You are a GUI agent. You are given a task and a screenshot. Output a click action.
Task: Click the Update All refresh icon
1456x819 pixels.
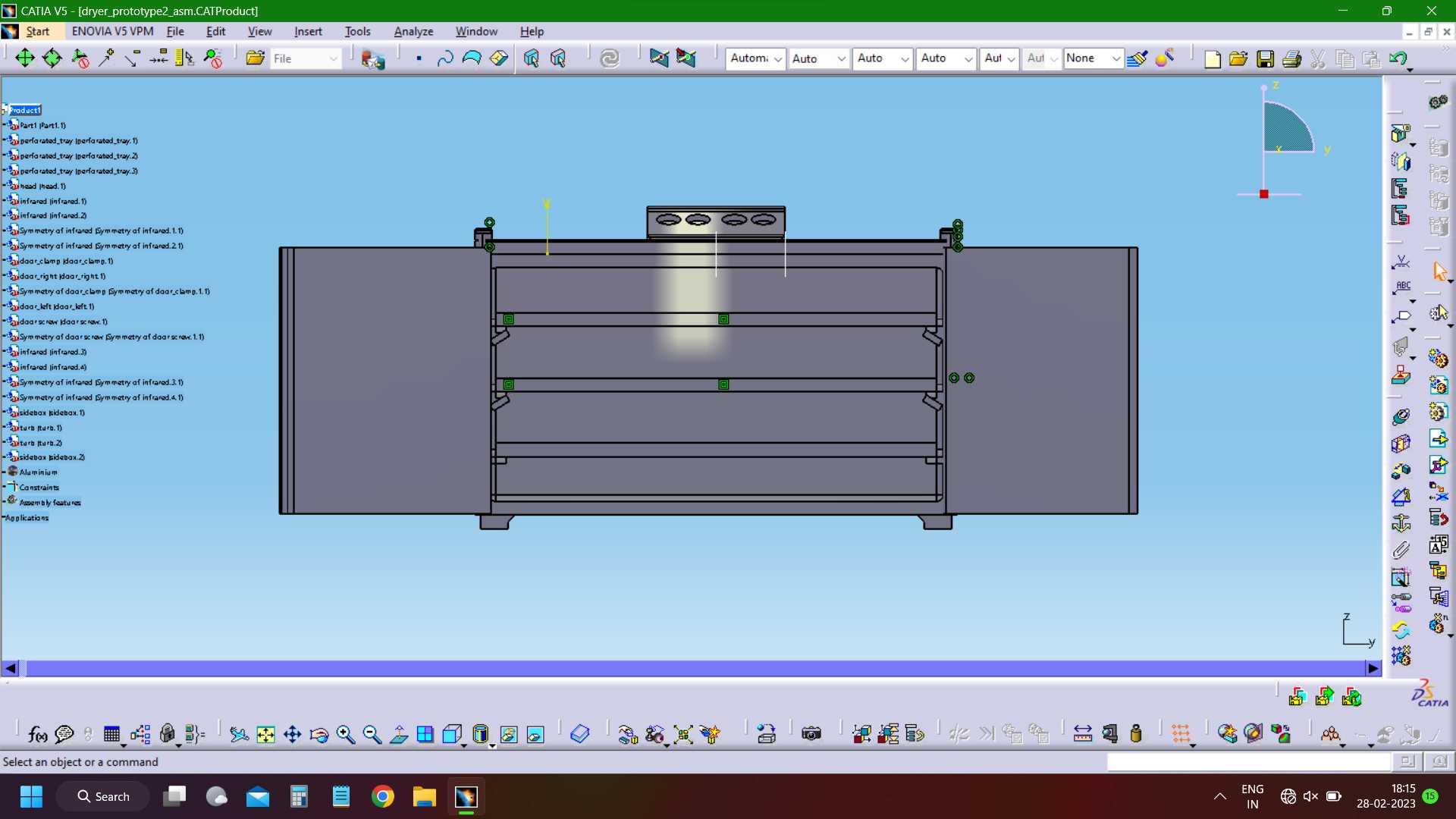click(x=610, y=58)
